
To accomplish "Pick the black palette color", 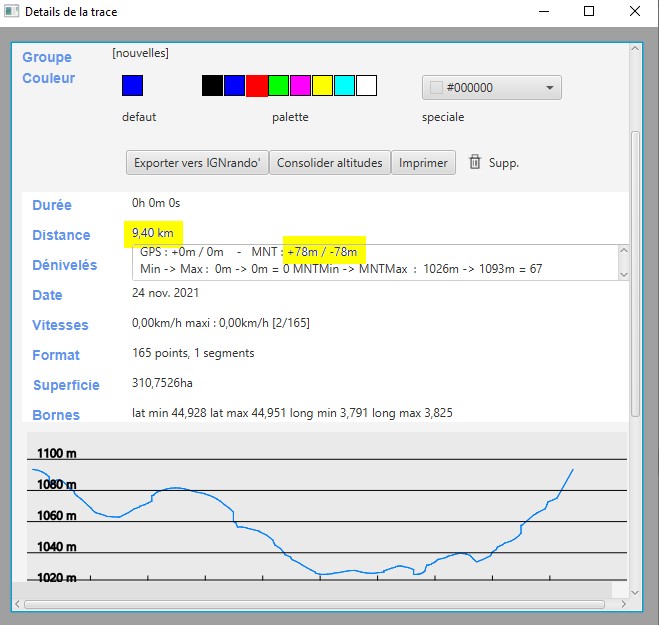I will click(212, 86).
